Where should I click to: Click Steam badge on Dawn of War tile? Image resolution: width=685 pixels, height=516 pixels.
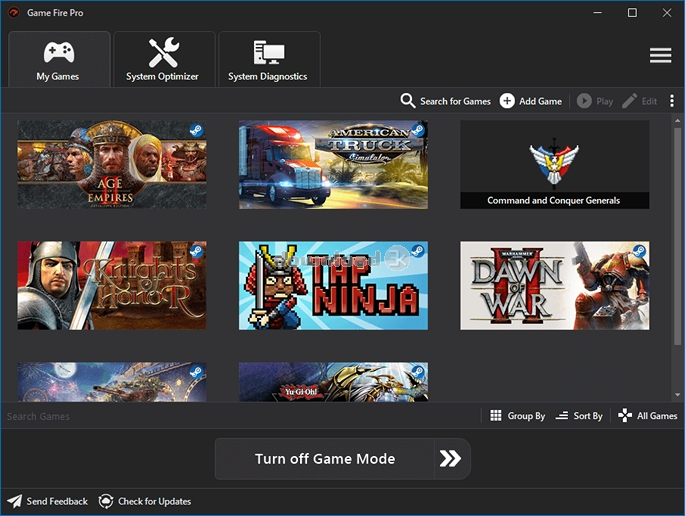click(x=639, y=251)
